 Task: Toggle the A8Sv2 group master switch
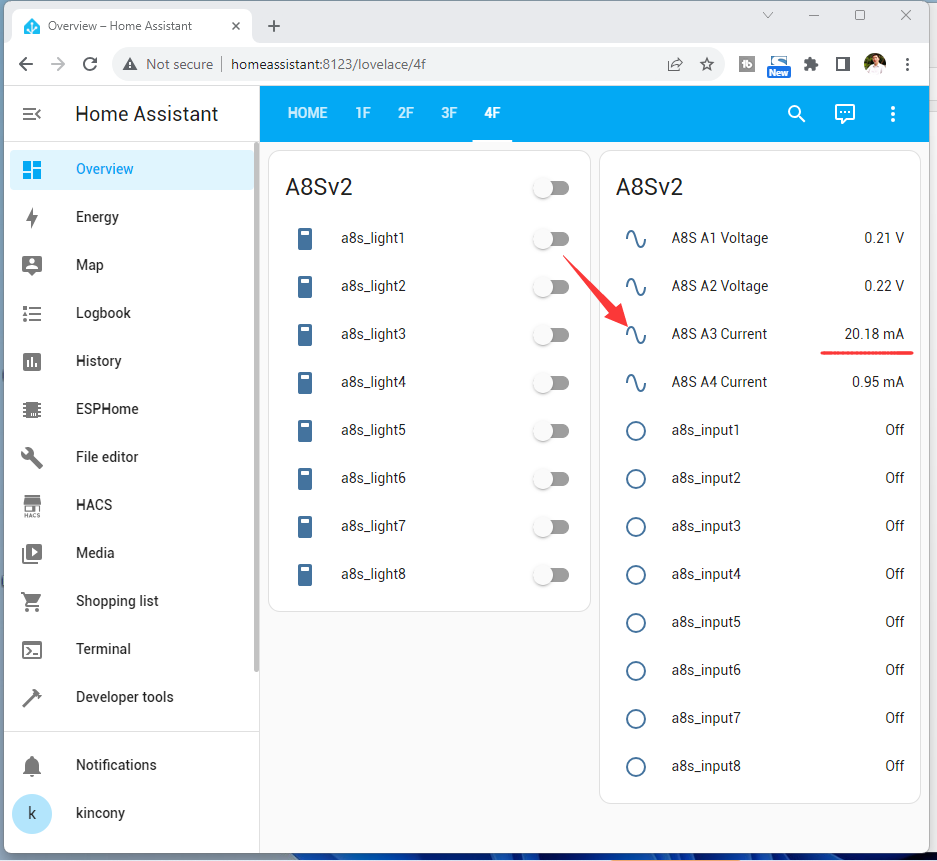[x=551, y=188]
